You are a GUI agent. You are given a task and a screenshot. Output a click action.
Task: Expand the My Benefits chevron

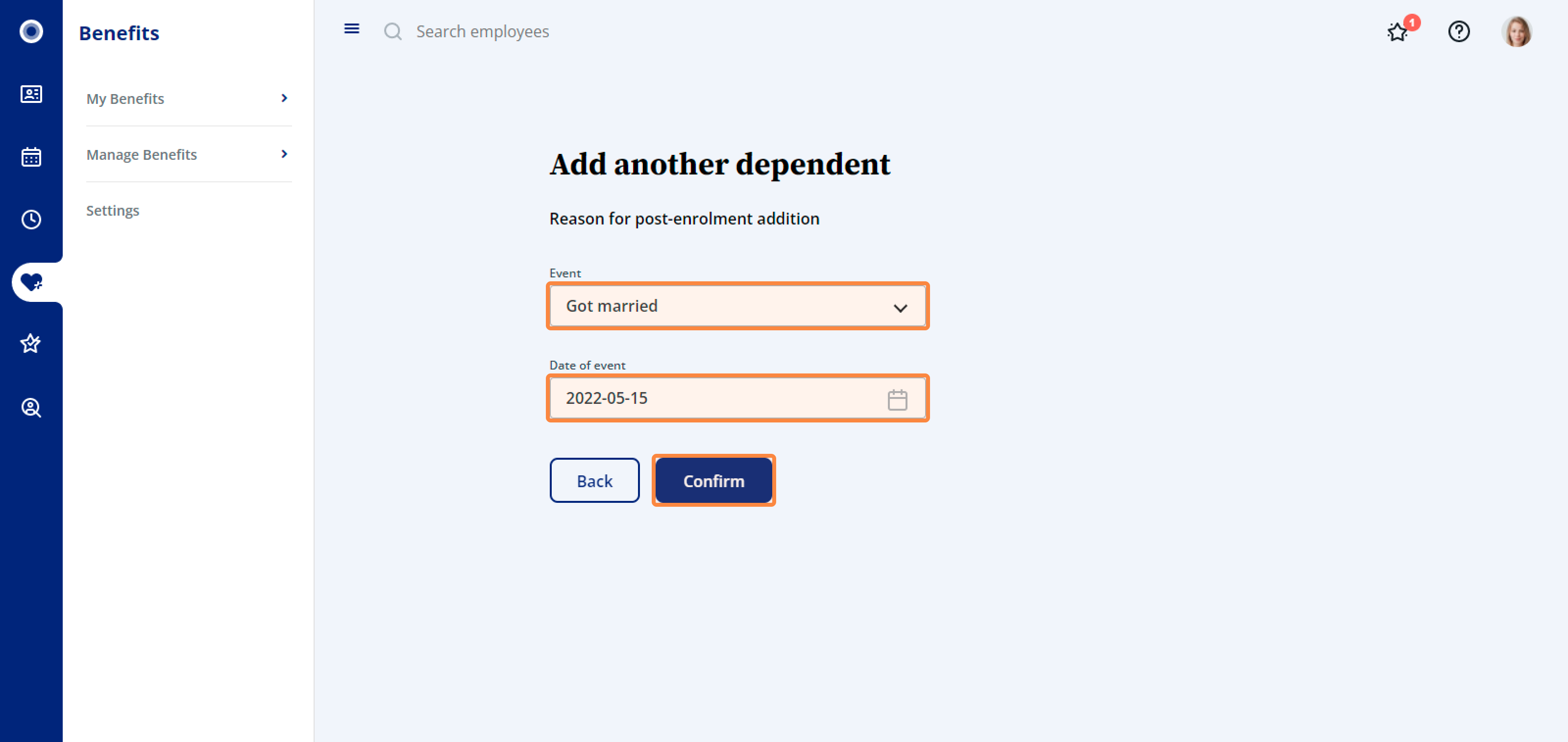pyautogui.click(x=284, y=98)
